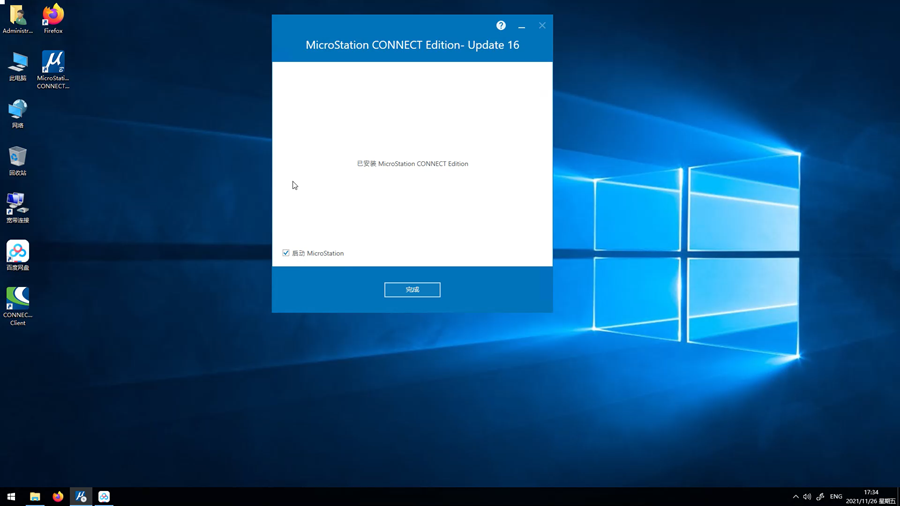900x506 pixels.
Task: Minimize the MicroStation installer window
Action: point(521,26)
